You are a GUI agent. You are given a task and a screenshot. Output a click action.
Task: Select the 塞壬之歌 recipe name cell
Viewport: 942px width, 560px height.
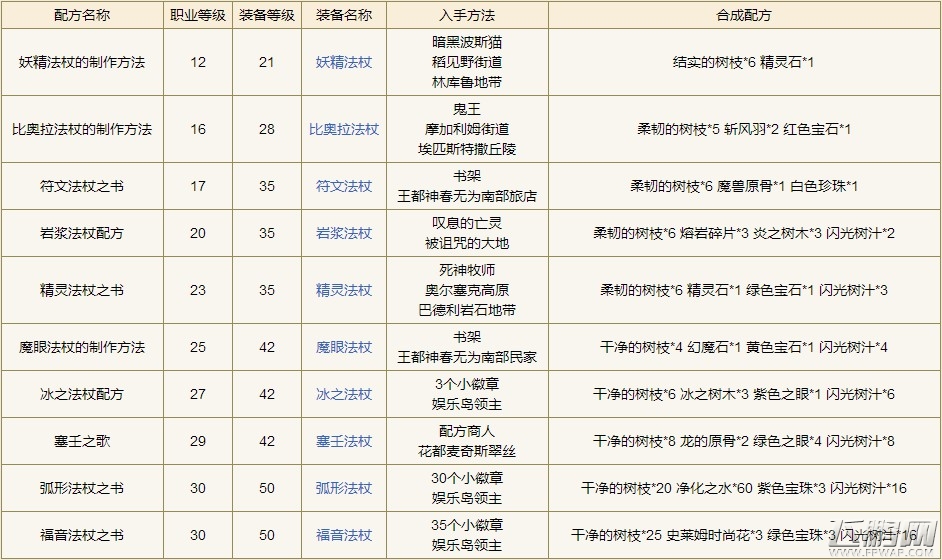click(82, 441)
